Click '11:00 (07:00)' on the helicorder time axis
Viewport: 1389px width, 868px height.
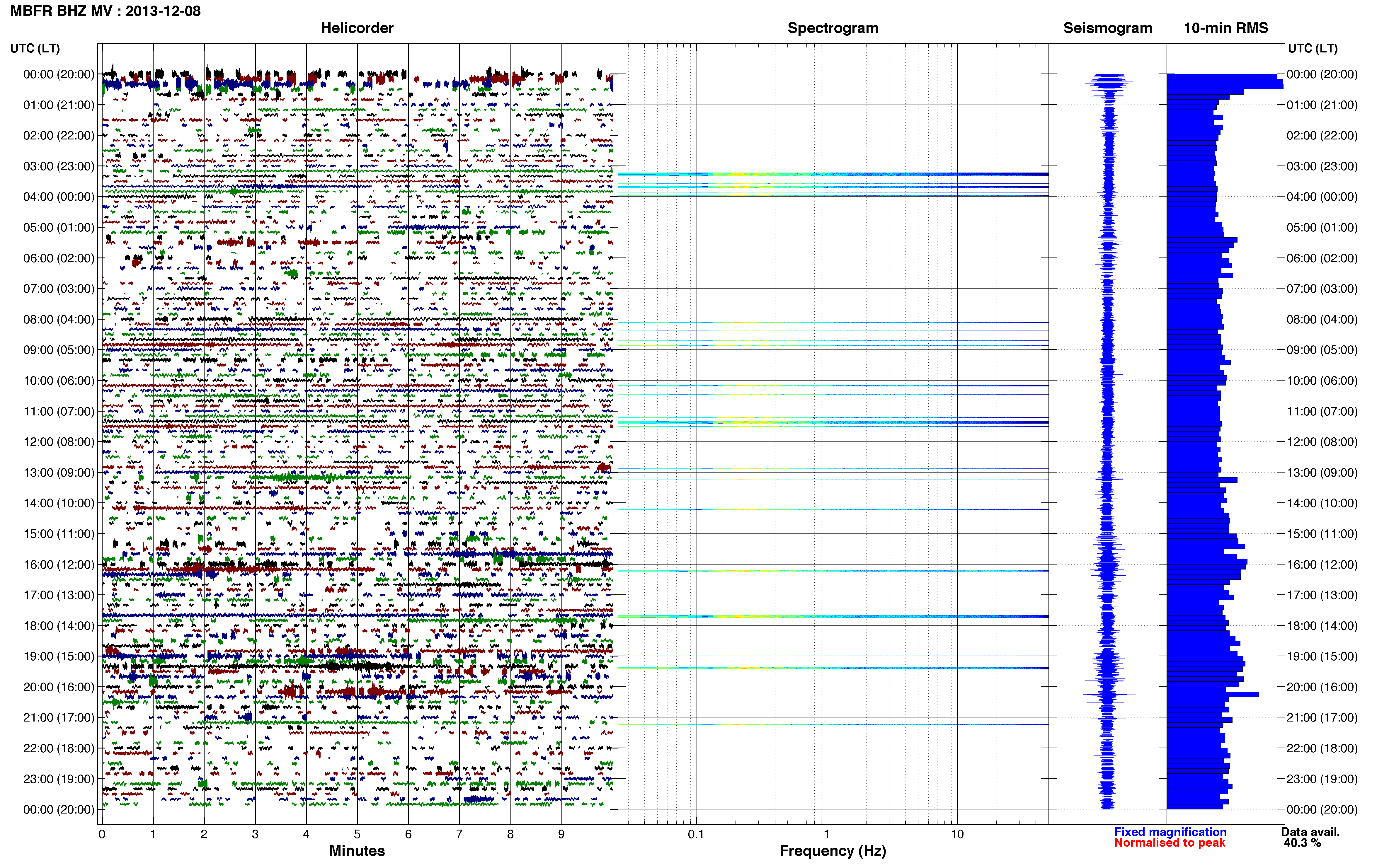click(x=59, y=412)
